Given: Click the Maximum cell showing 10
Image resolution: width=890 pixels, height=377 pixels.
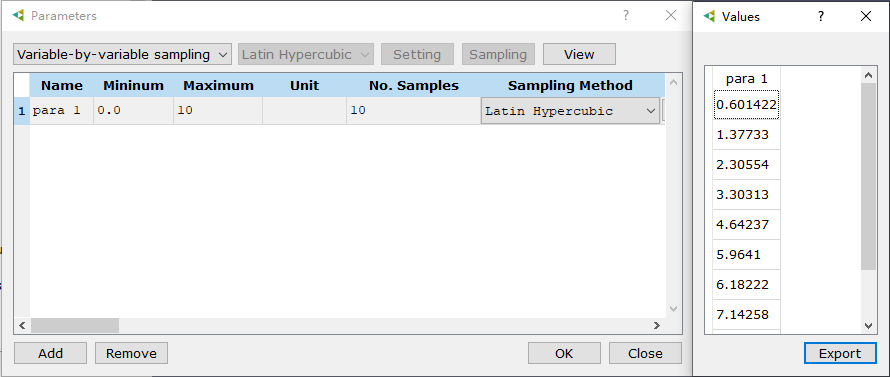Looking at the screenshot, I should (x=218, y=111).
